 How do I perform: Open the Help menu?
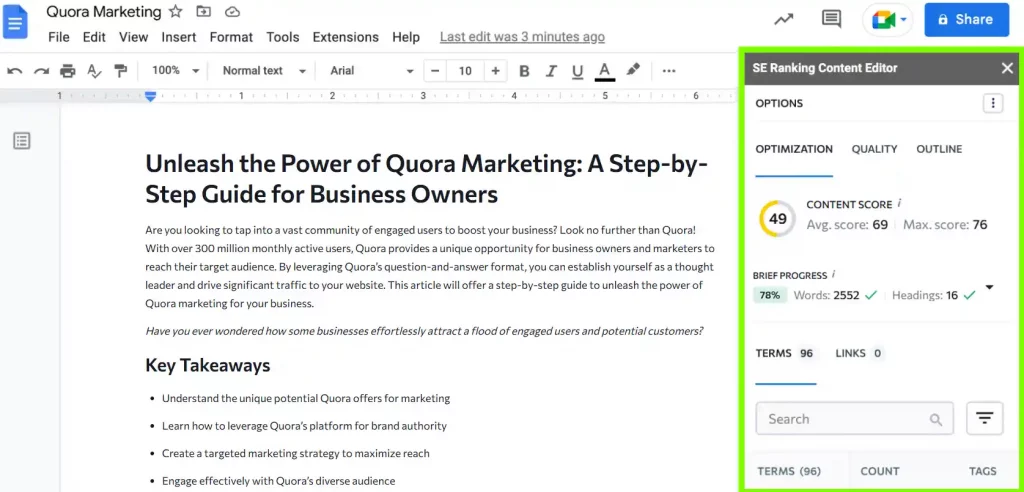406,37
